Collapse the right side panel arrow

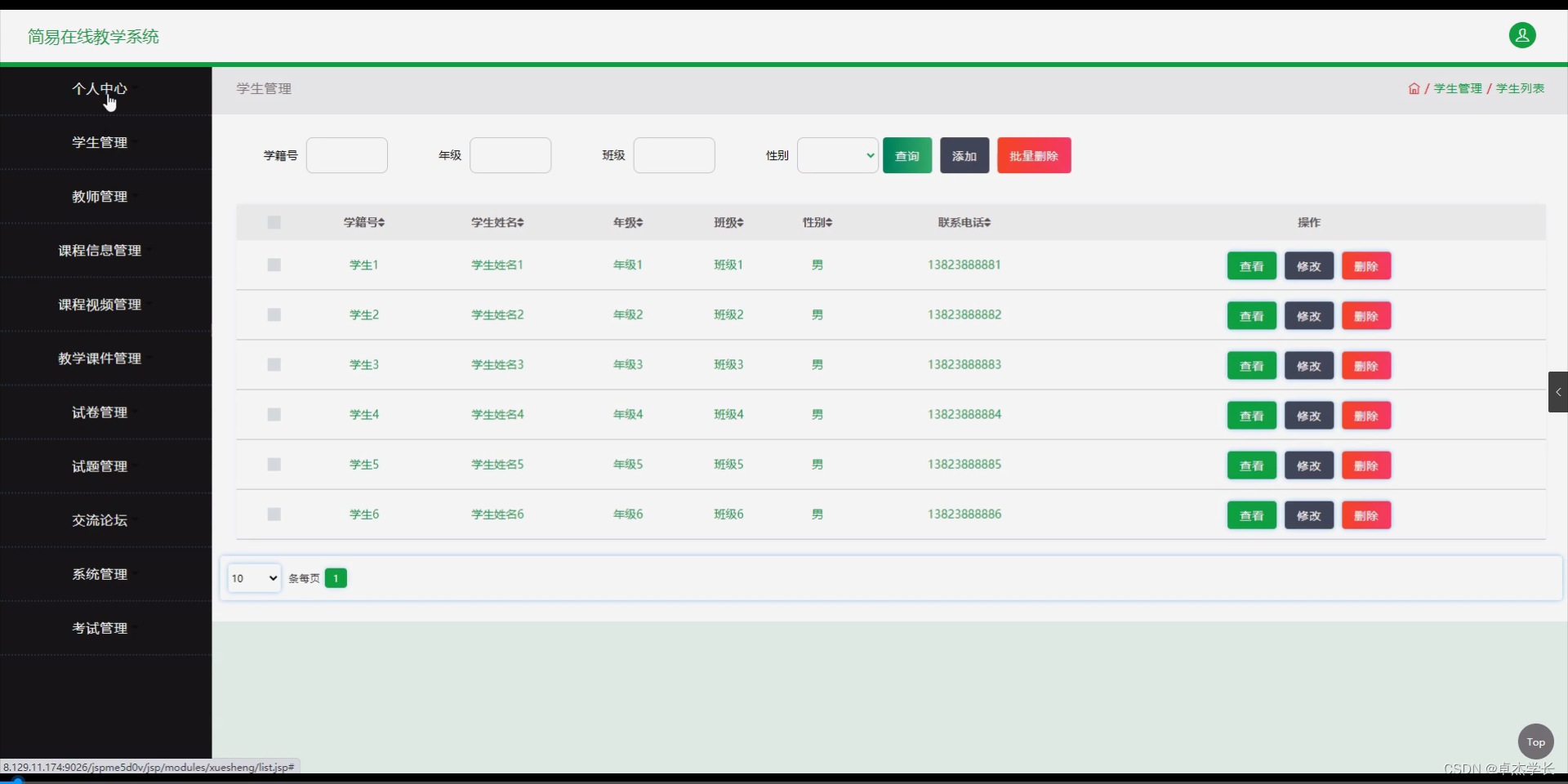pyautogui.click(x=1557, y=392)
